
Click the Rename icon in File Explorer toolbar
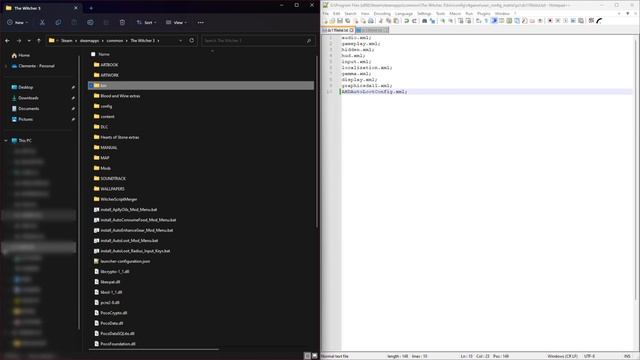(90, 22)
